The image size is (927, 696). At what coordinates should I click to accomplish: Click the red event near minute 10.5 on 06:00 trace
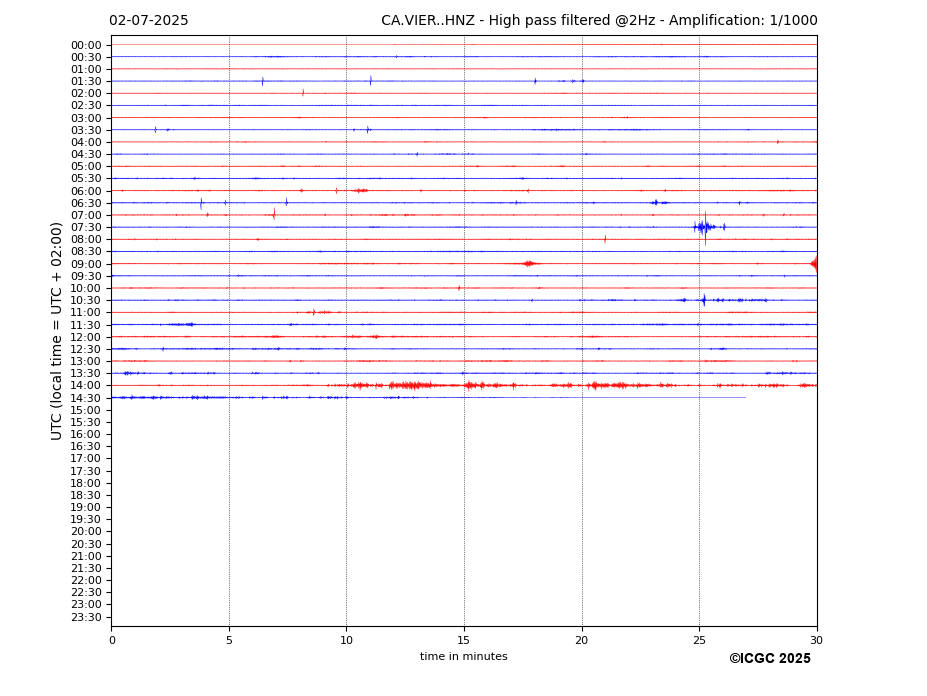pos(359,190)
